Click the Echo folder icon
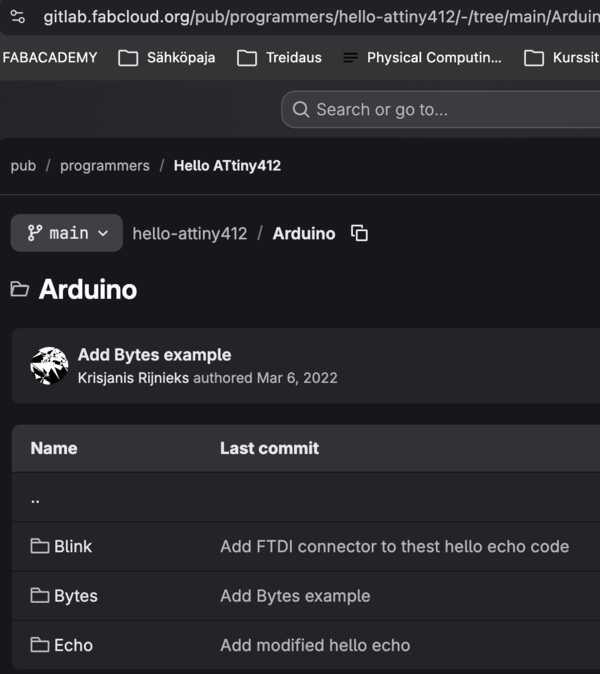 click(40, 645)
